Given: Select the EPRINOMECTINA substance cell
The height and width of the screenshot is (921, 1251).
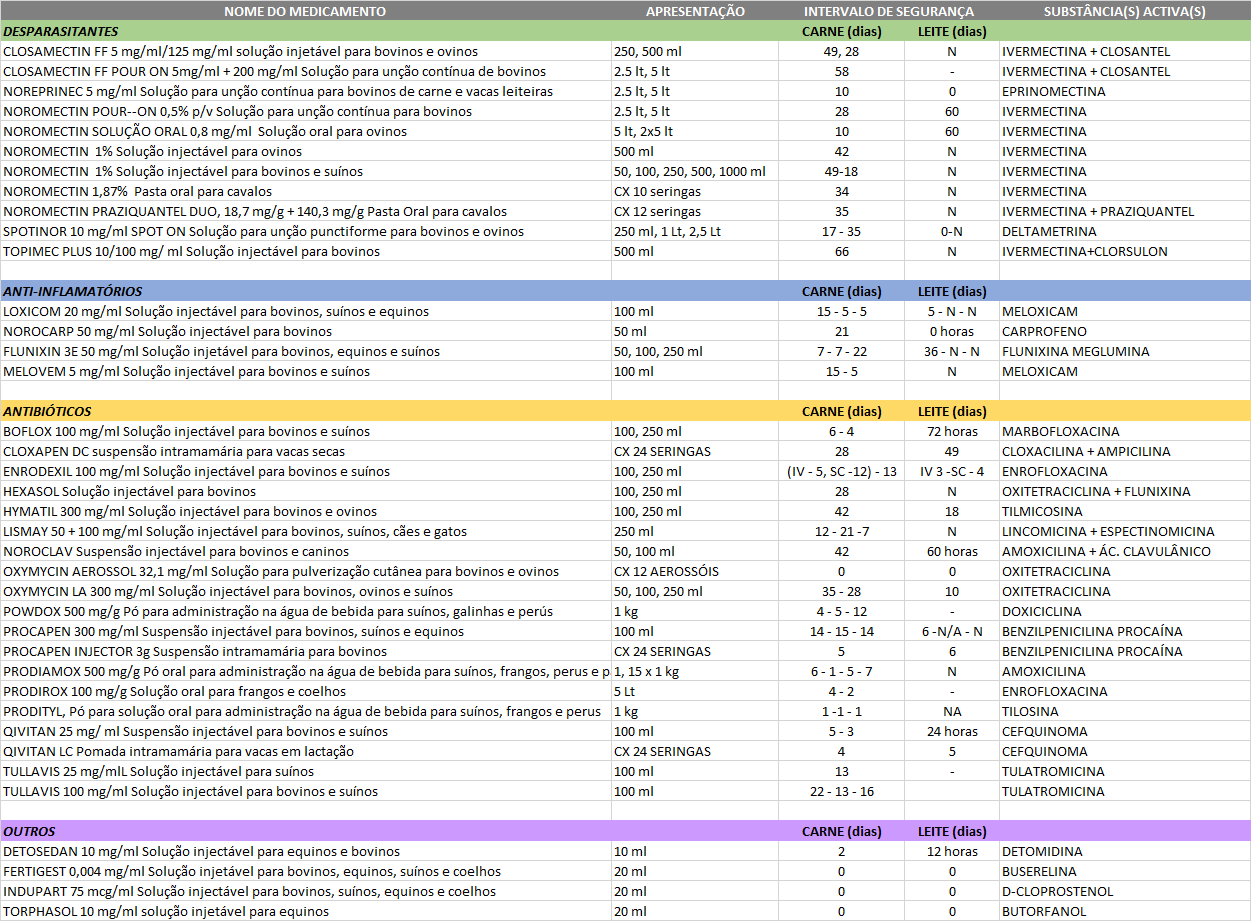Looking at the screenshot, I should click(x=1125, y=91).
